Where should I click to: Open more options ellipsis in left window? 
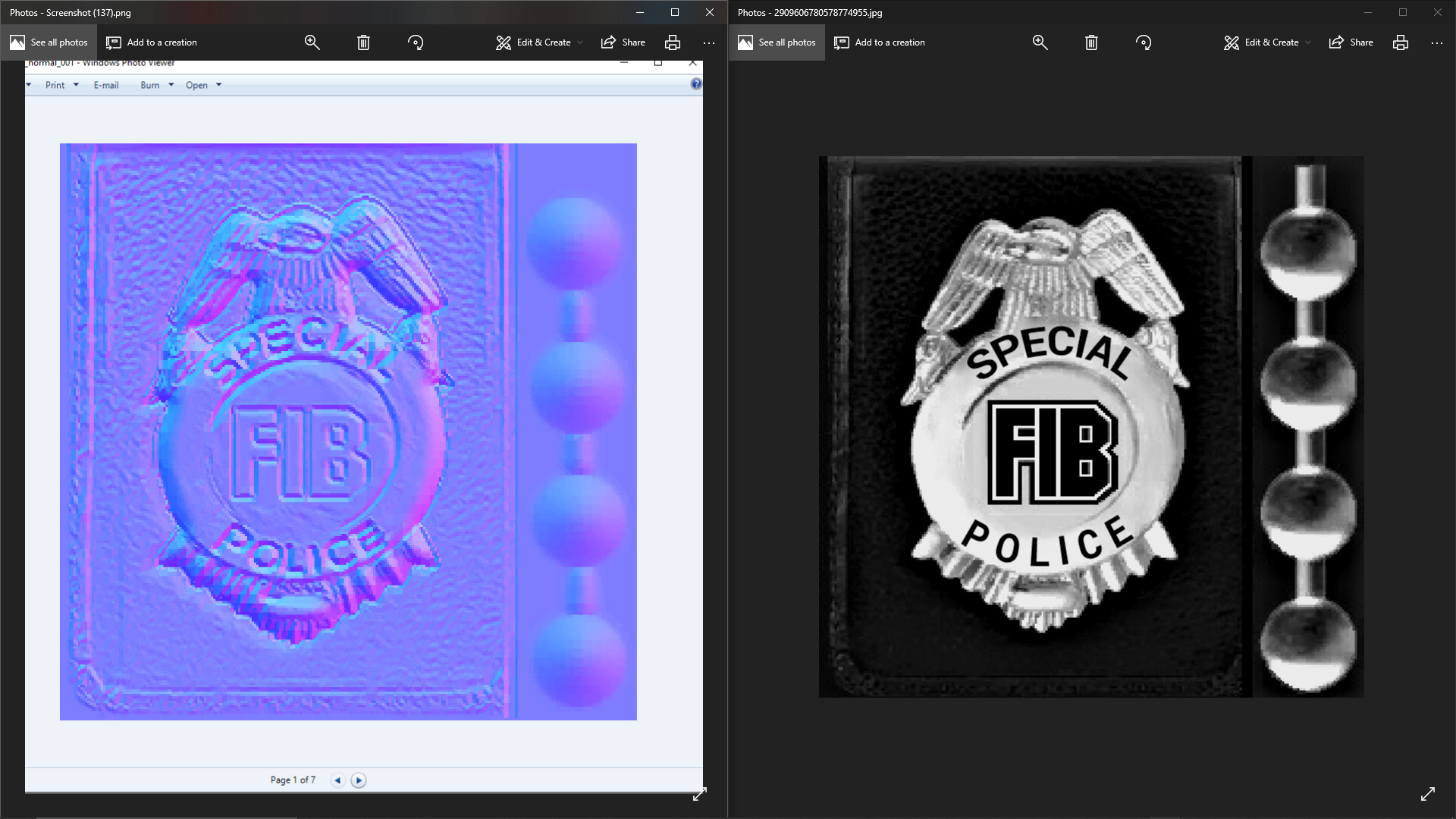(708, 42)
